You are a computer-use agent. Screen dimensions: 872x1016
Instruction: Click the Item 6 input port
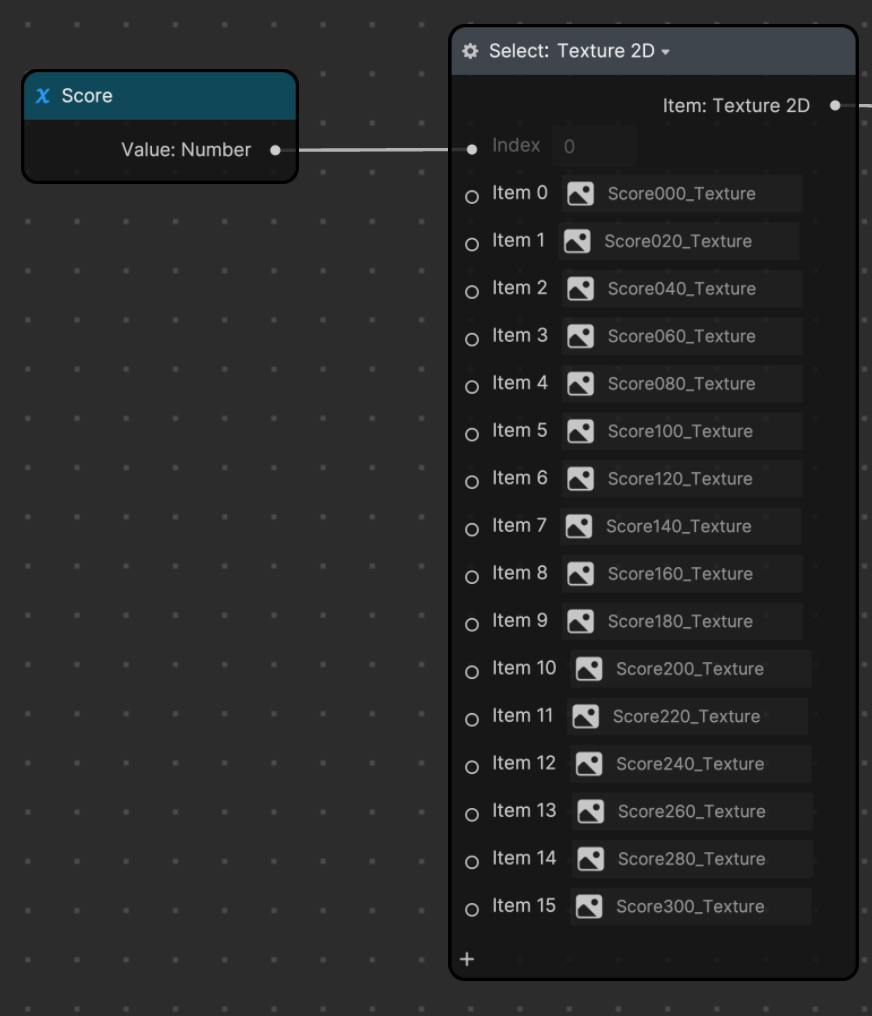coord(472,481)
